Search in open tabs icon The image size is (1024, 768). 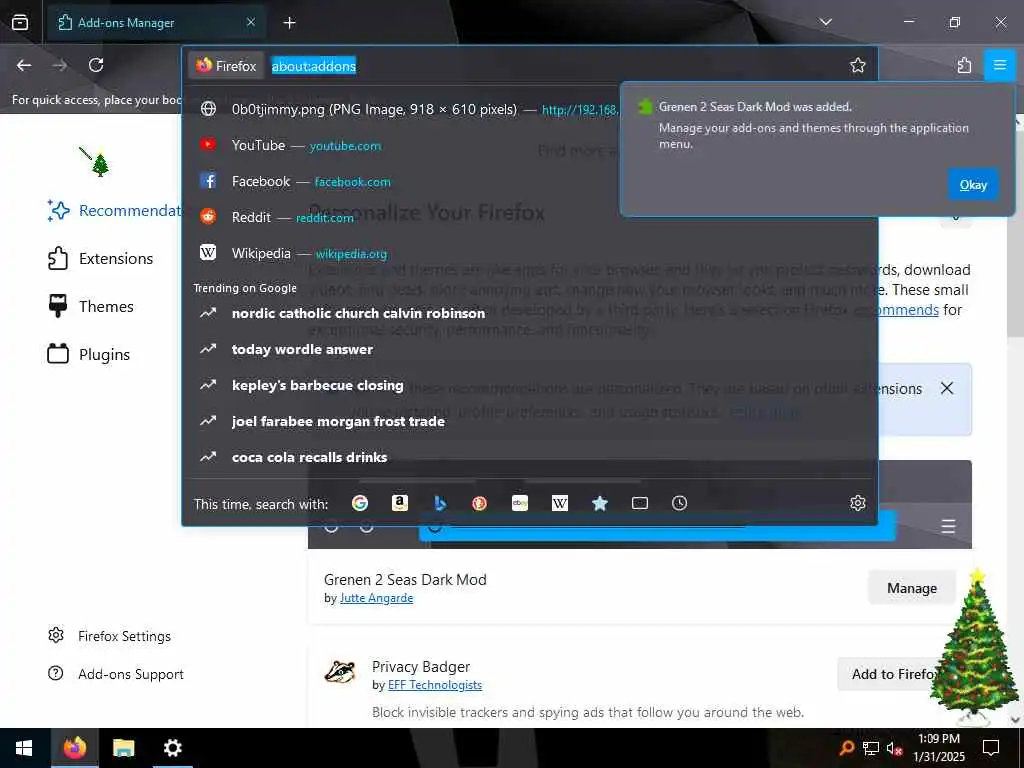640,503
